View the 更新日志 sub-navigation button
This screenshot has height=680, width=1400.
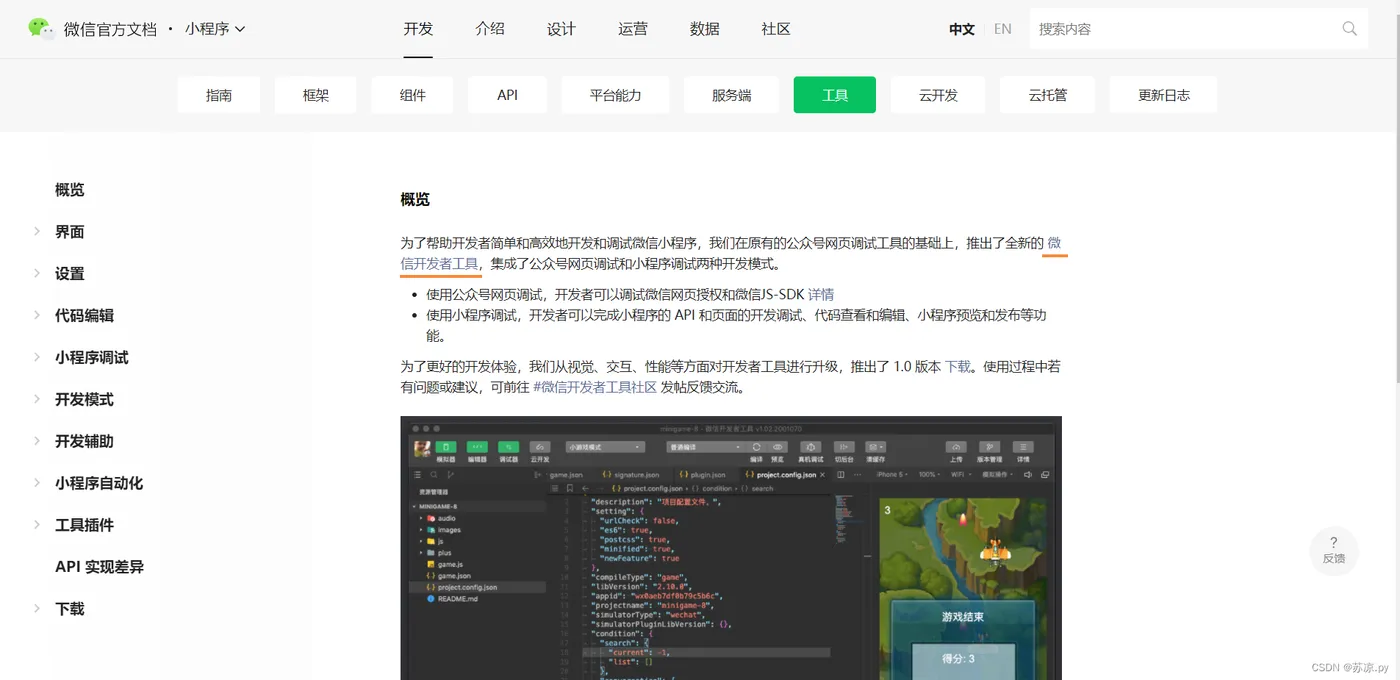point(1164,95)
